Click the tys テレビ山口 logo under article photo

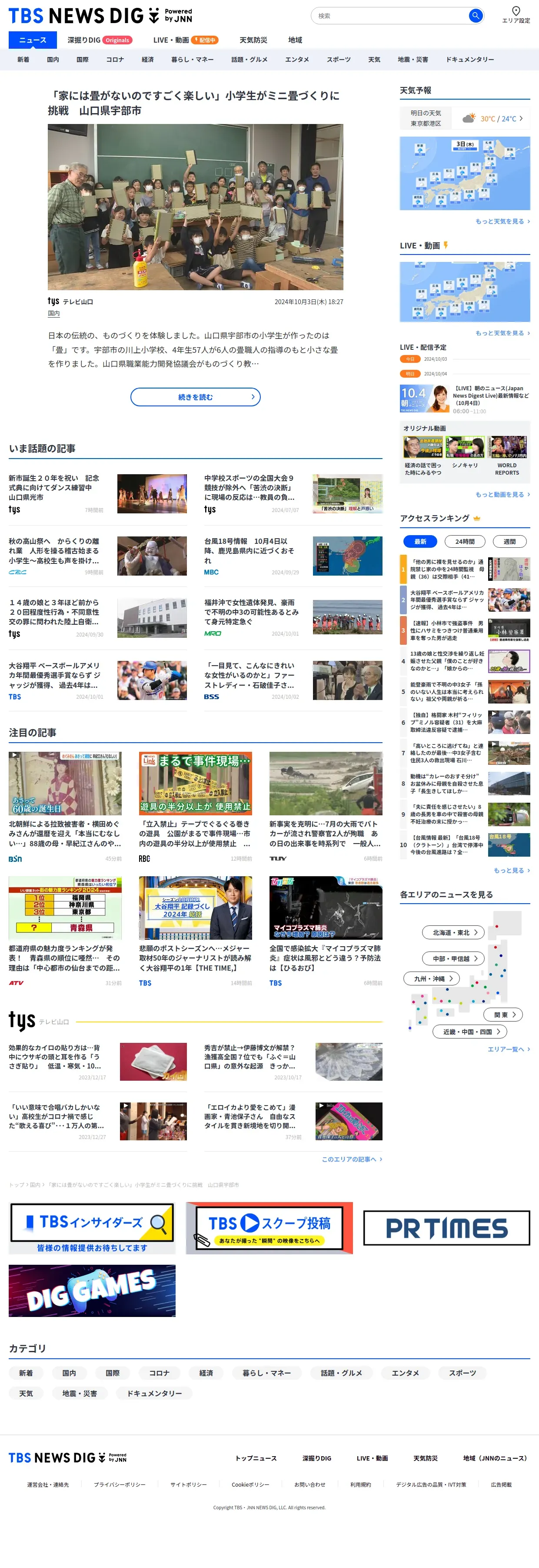coord(70,302)
